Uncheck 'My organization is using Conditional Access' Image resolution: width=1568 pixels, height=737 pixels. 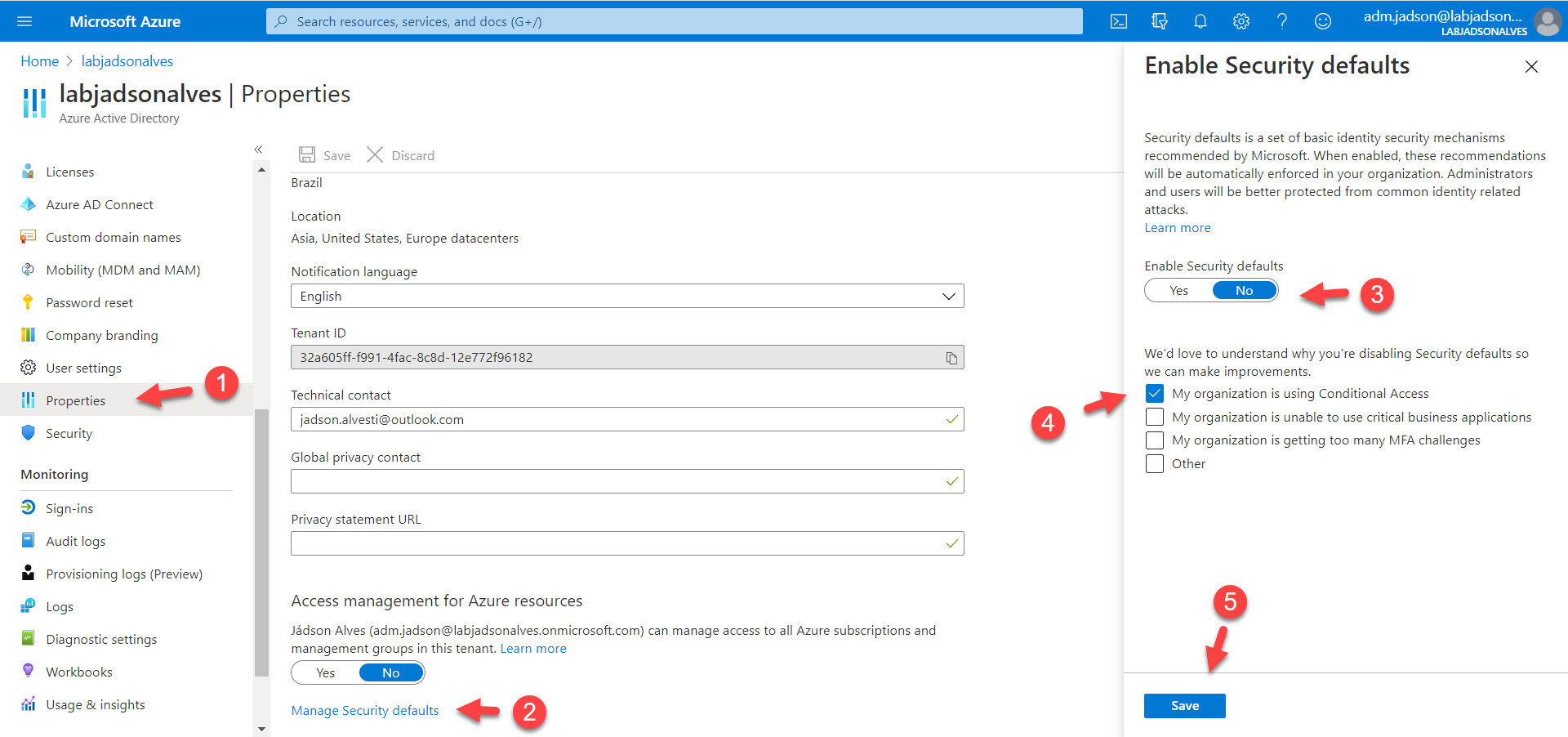point(1155,394)
